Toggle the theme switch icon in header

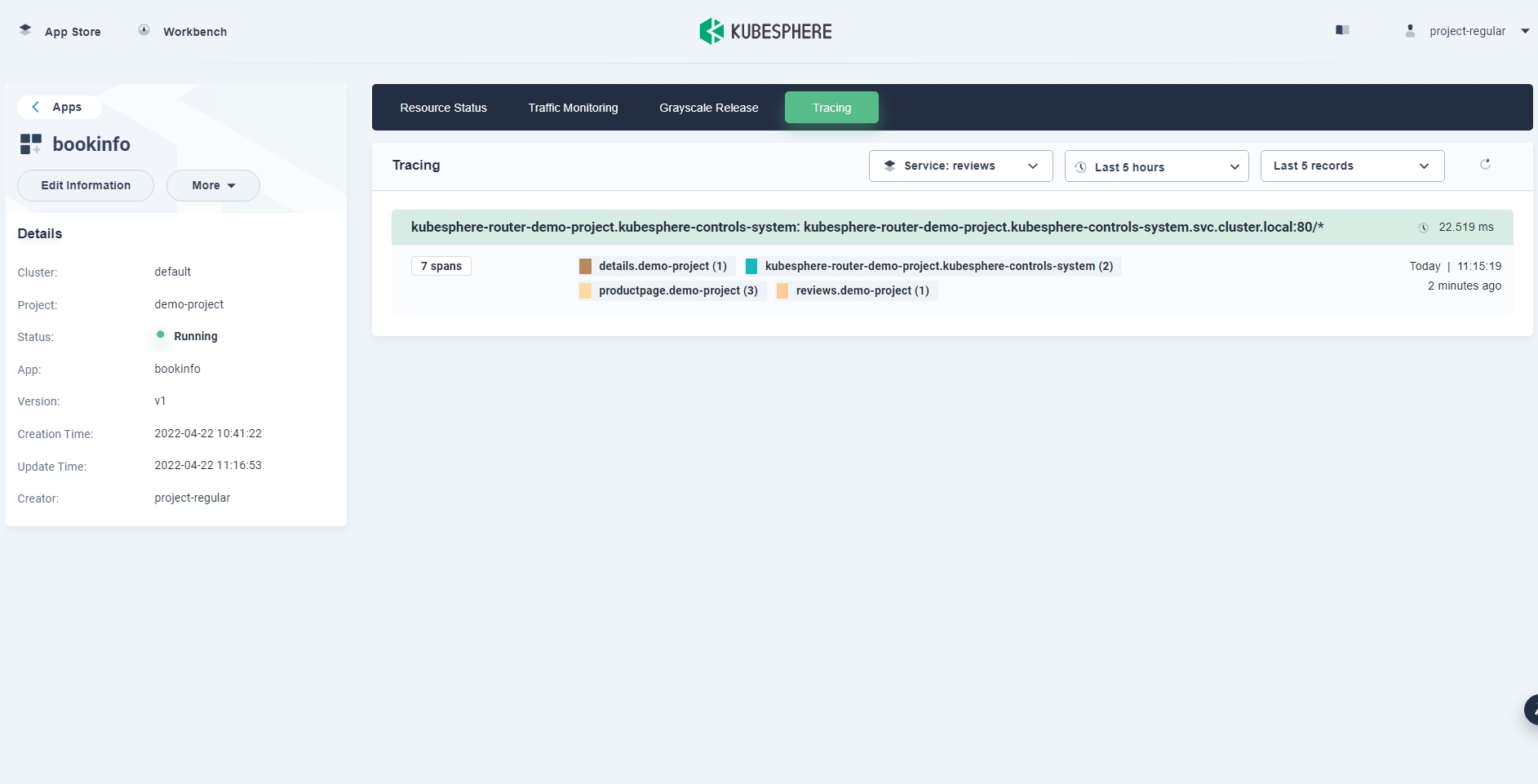pyautogui.click(x=1342, y=30)
